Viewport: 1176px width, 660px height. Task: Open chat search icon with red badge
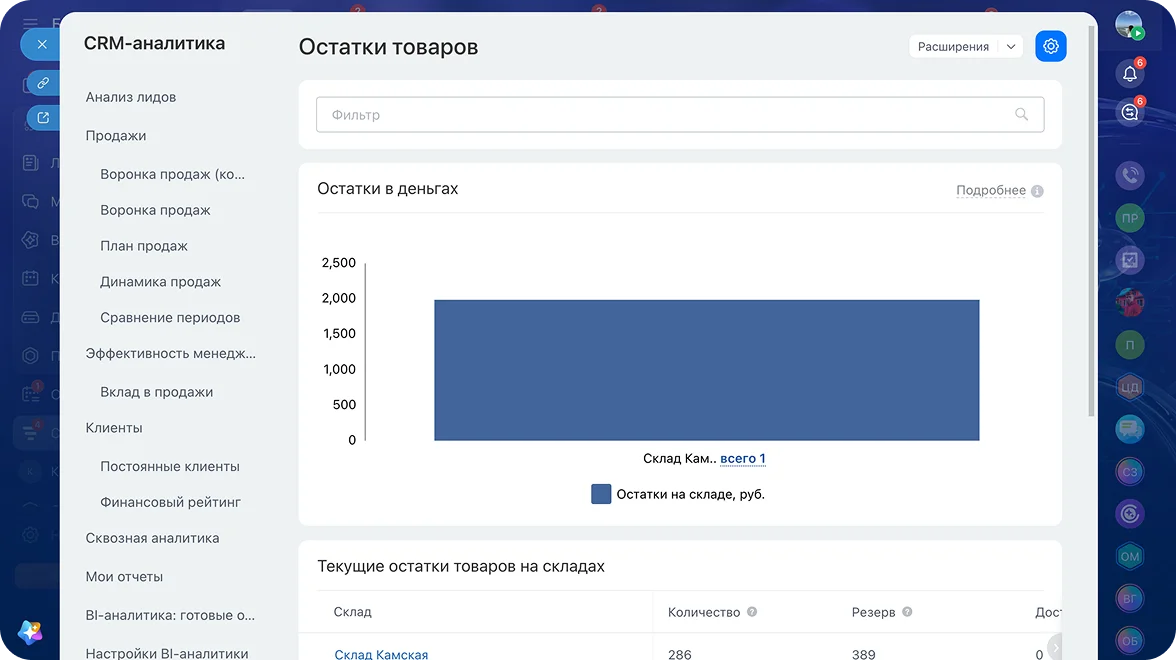tap(1130, 112)
